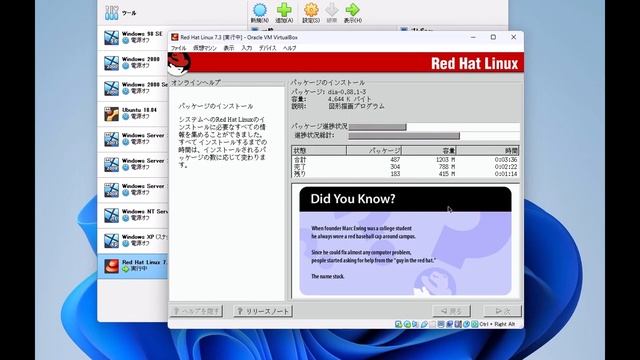
Task: Select the Windows XP virtual machine
Action: click(133, 240)
